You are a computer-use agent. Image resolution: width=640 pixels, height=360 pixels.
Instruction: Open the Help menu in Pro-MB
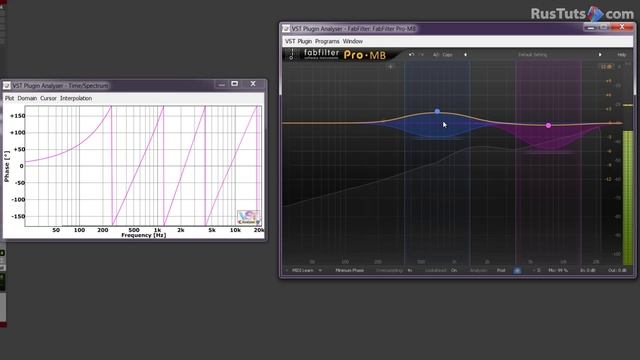coord(622,54)
